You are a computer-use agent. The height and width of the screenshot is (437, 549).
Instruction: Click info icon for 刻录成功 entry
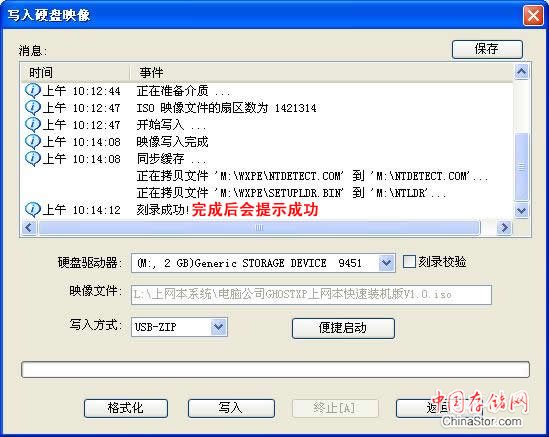tap(33, 209)
